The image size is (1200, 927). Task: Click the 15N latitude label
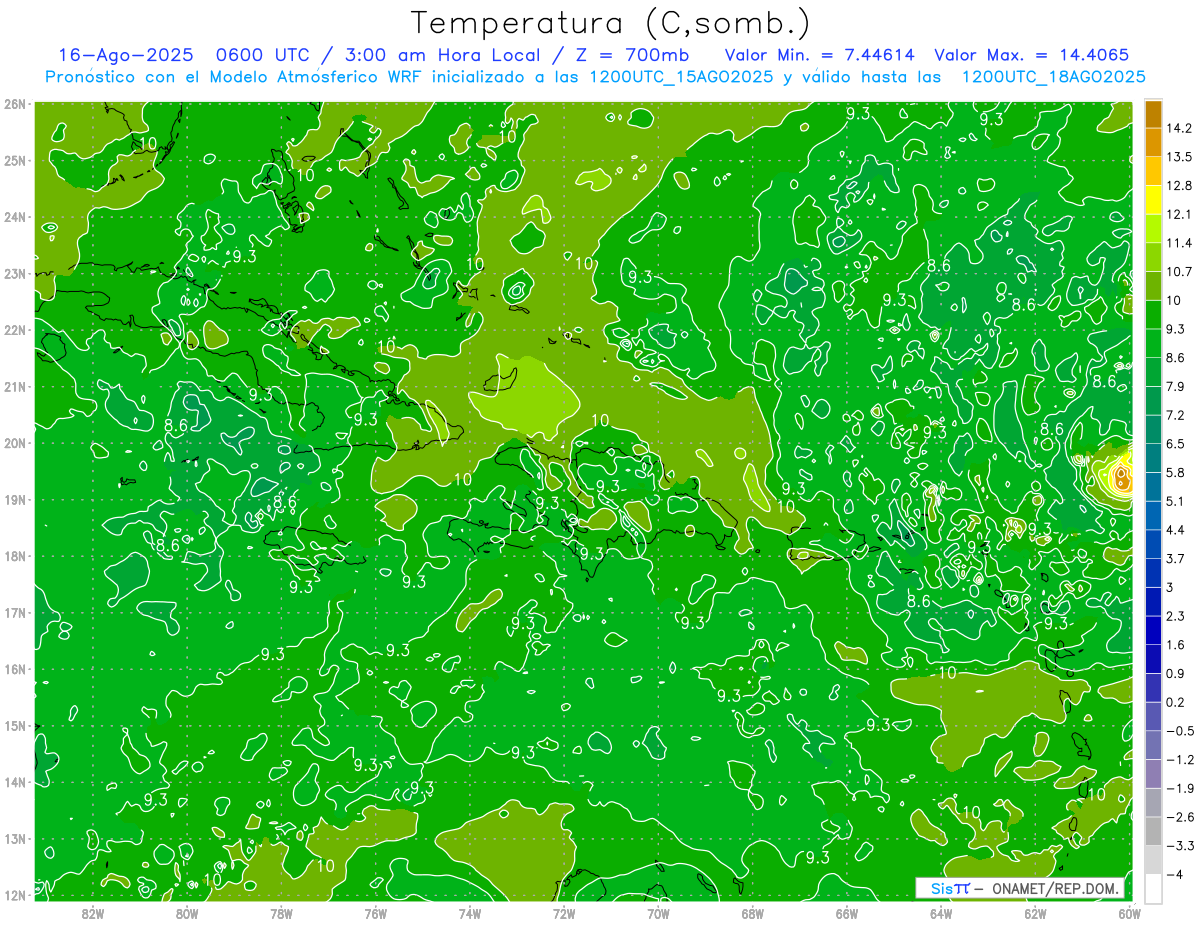click(x=15, y=725)
